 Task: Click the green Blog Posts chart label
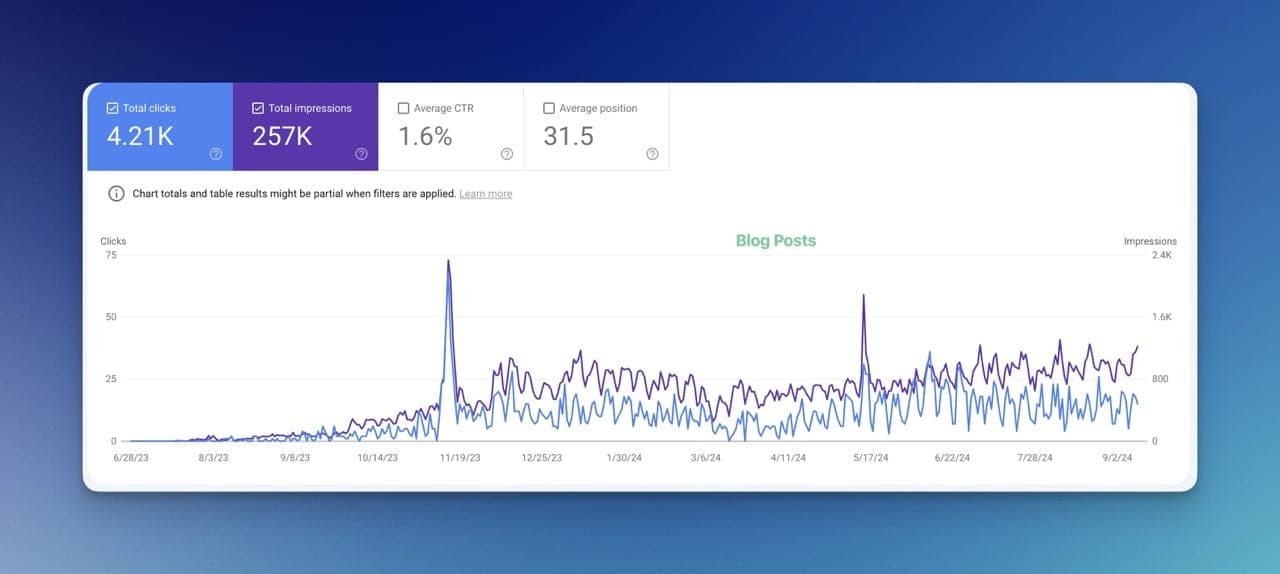(x=775, y=241)
